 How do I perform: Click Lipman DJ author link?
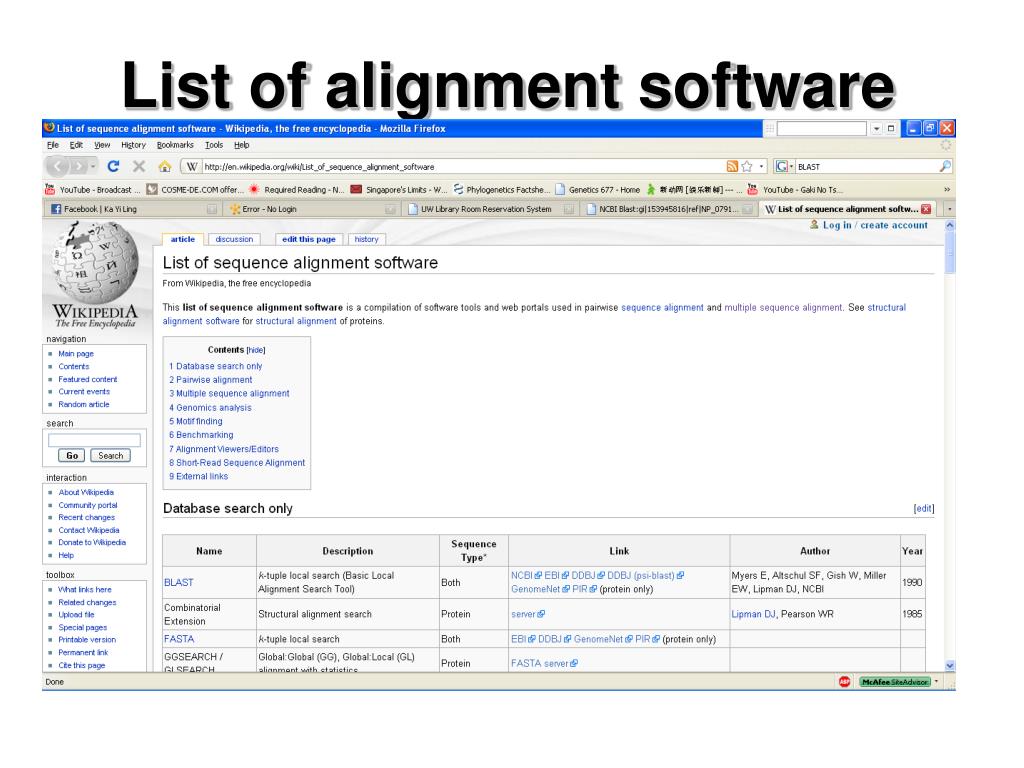[754, 614]
